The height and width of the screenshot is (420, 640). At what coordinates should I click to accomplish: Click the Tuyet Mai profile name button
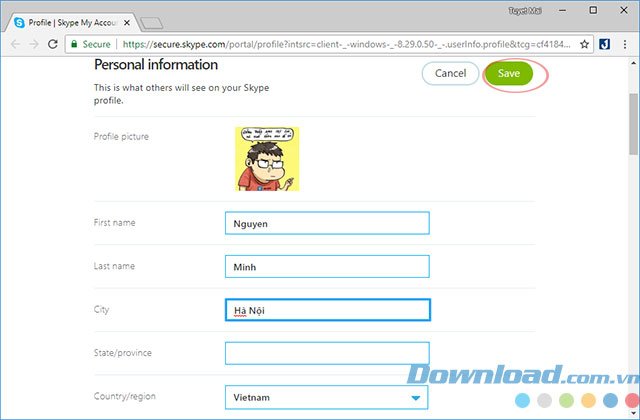(525, 11)
